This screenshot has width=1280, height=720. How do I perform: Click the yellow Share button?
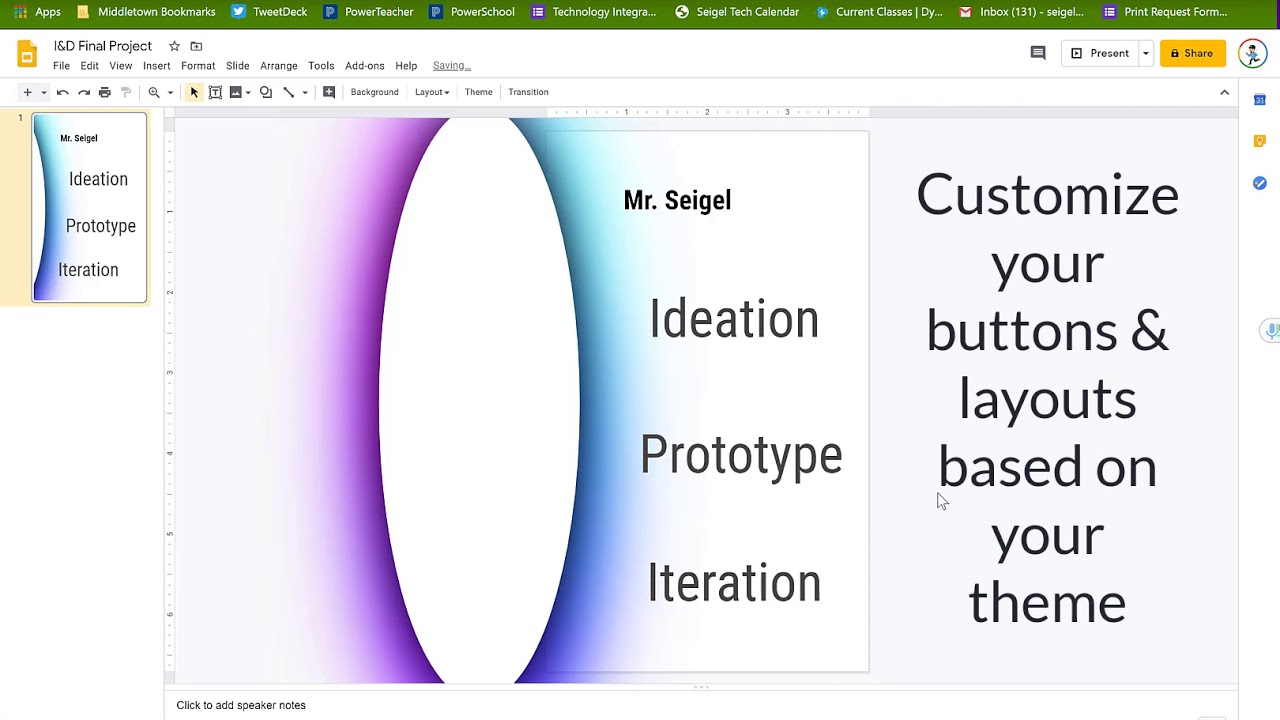[1192, 53]
